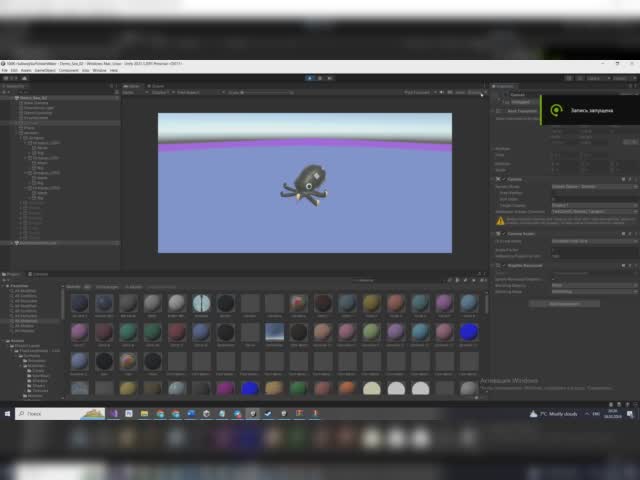Open the Layers dropdown in top toolbar

[599, 78]
